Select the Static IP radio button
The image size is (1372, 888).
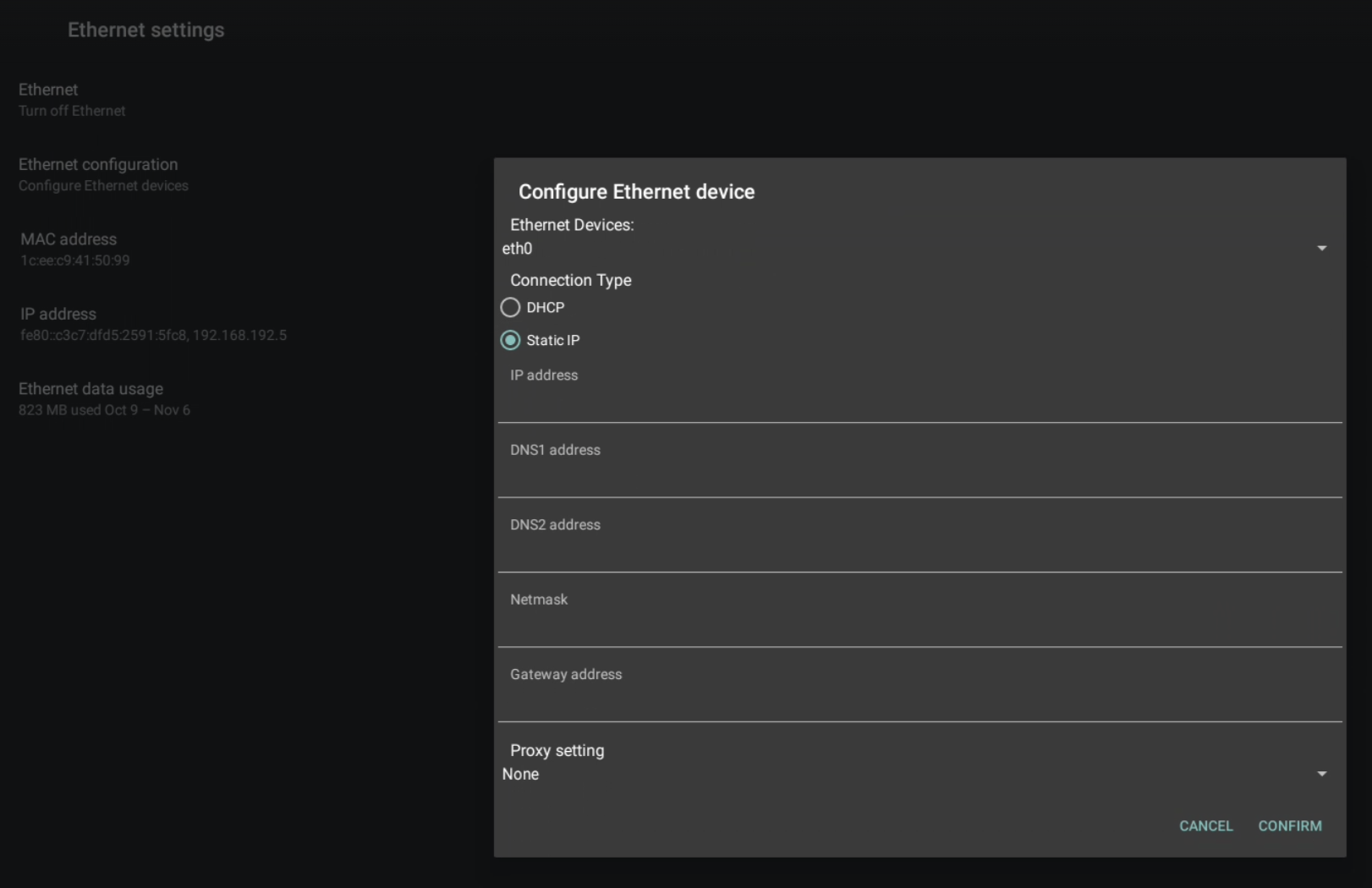point(510,340)
